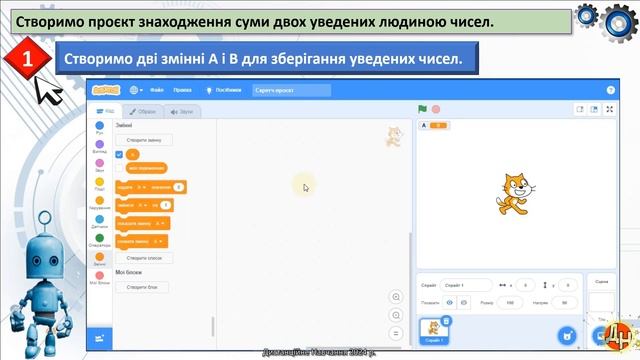
Task: Hide sprite with the crossed-eye toggle
Action: pyautogui.click(x=464, y=302)
